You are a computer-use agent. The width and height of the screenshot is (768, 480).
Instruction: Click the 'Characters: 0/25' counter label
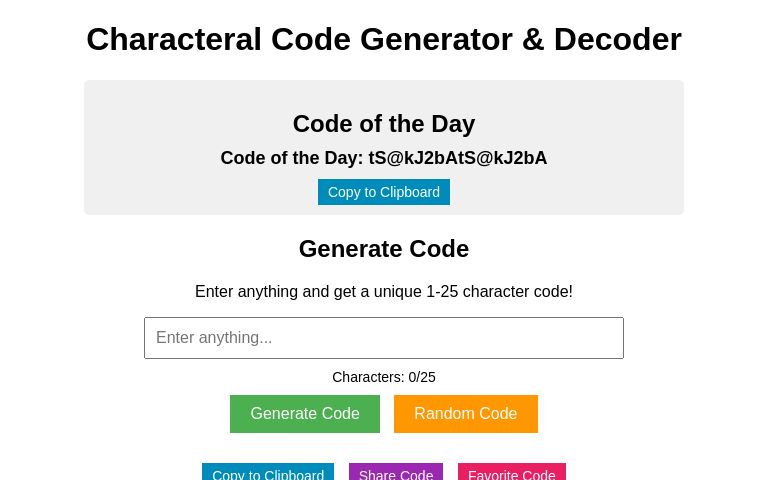coord(384,377)
